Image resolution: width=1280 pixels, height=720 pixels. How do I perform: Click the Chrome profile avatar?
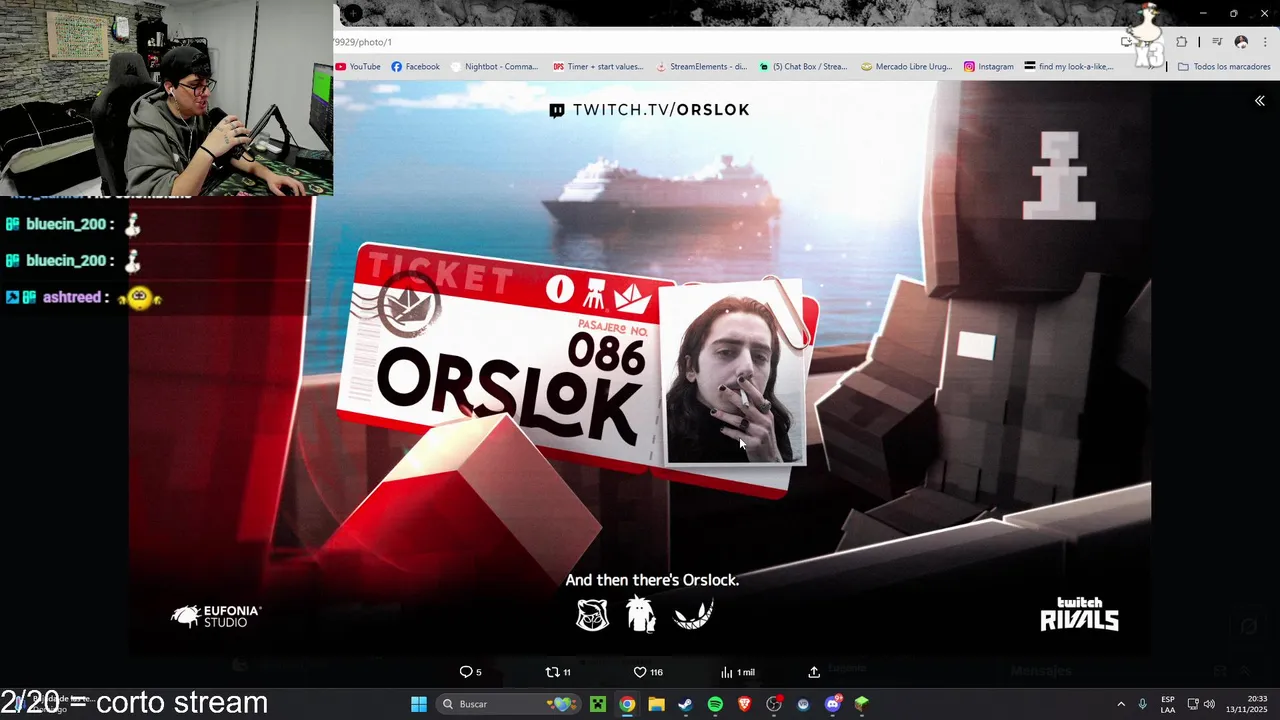tap(1241, 42)
